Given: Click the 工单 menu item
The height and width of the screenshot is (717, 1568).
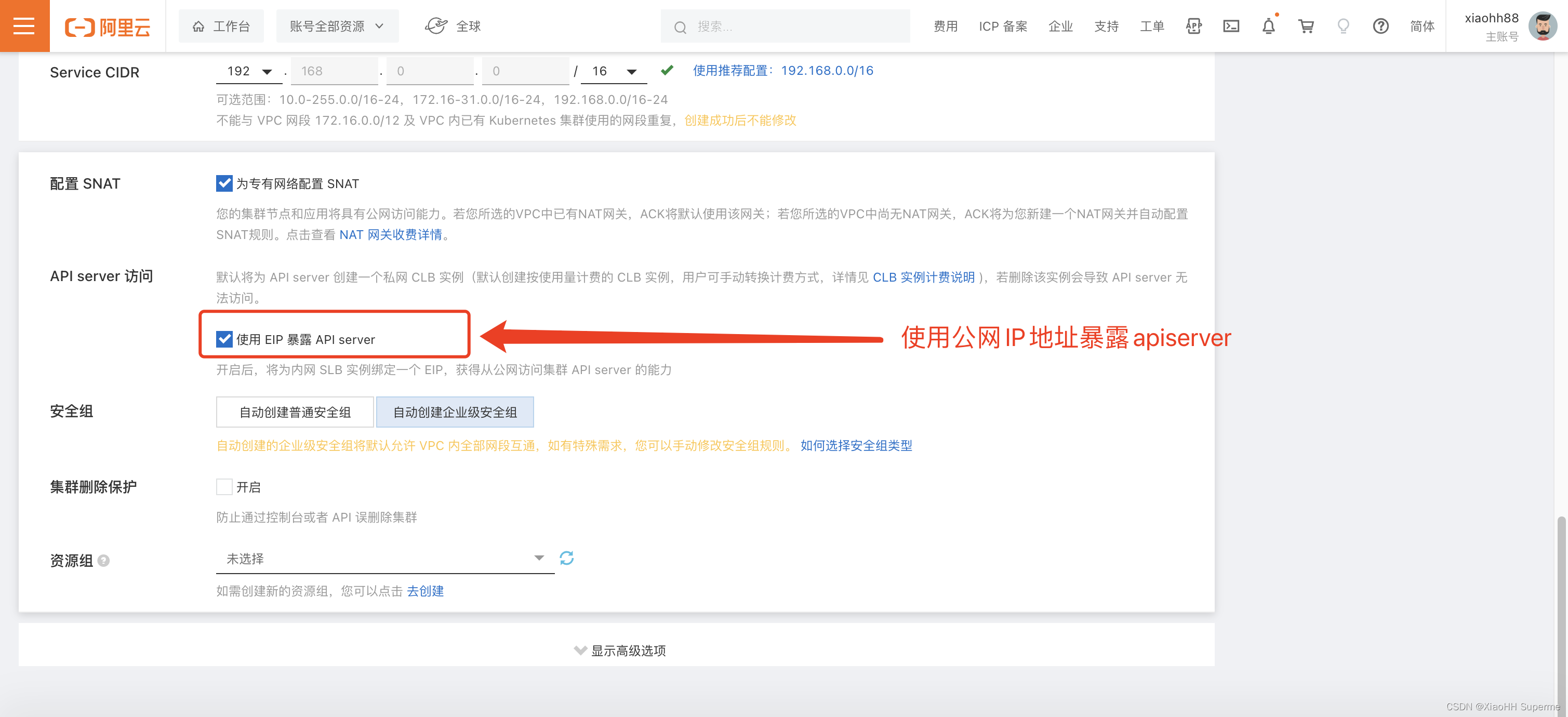Looking at the screenshot, I should point(1152,25).
